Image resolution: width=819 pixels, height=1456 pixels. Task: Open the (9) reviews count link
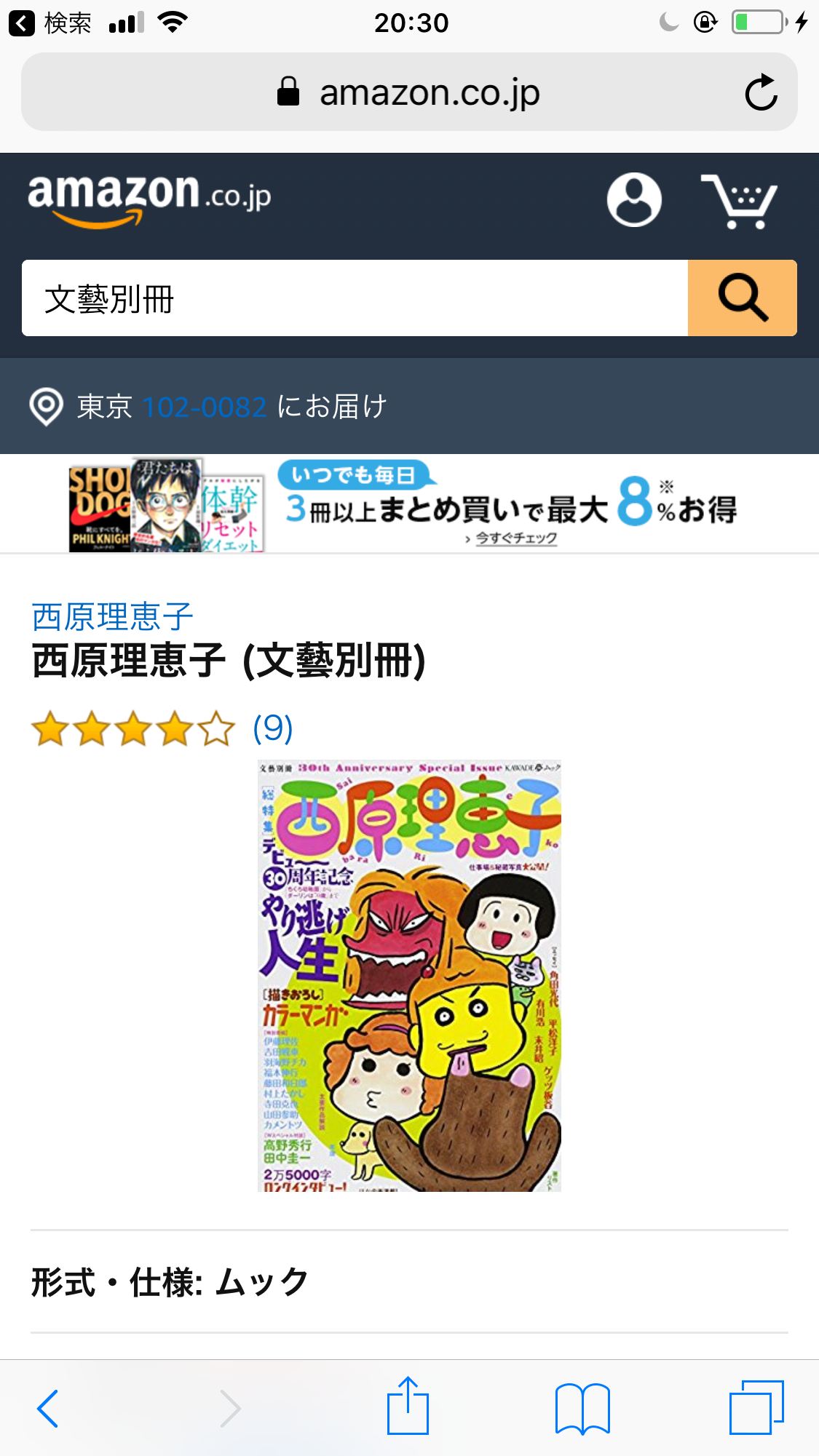click(273, 728)
